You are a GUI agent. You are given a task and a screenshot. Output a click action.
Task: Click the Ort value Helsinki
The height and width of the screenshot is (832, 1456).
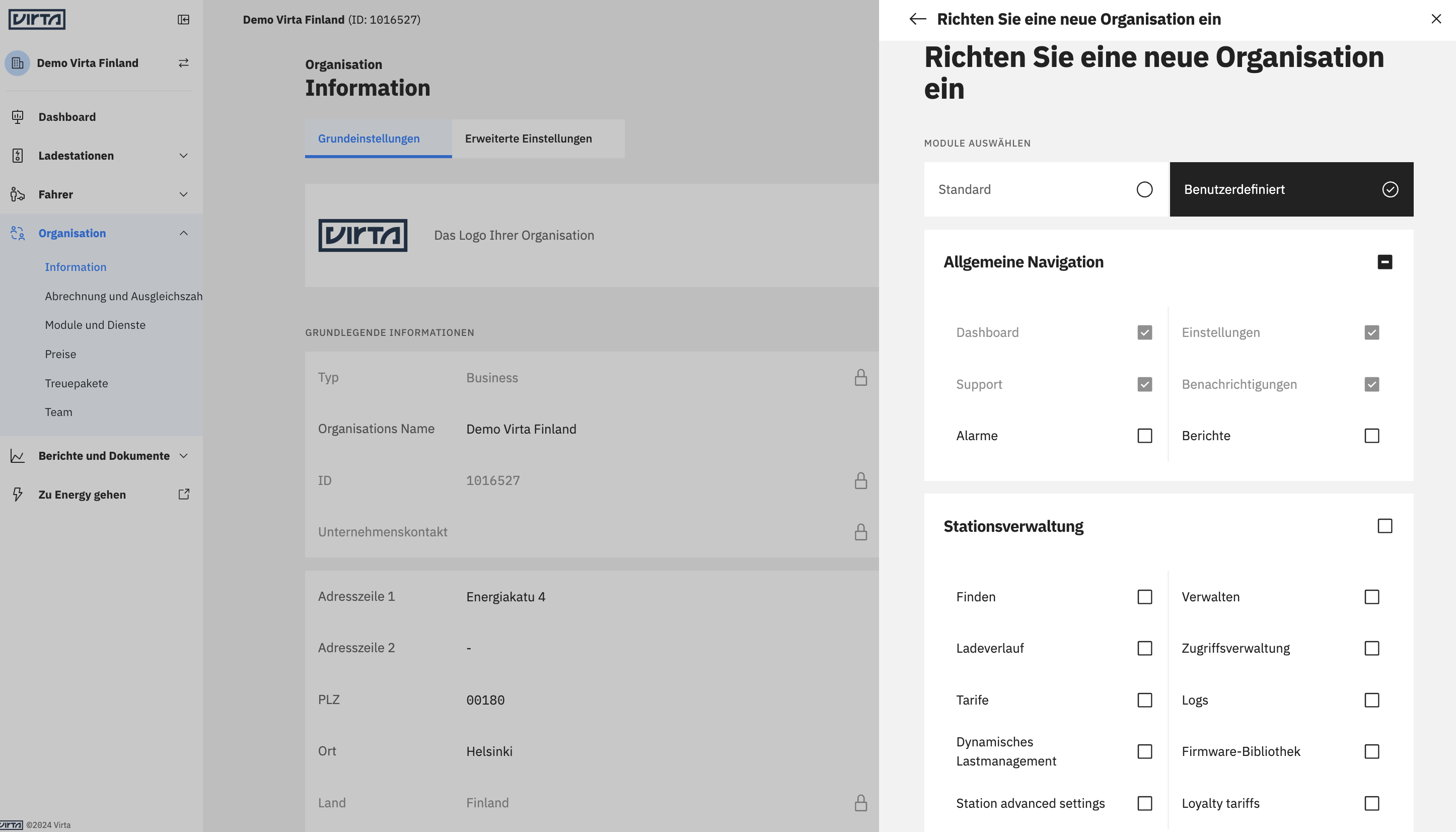click(x=489, y=751)
